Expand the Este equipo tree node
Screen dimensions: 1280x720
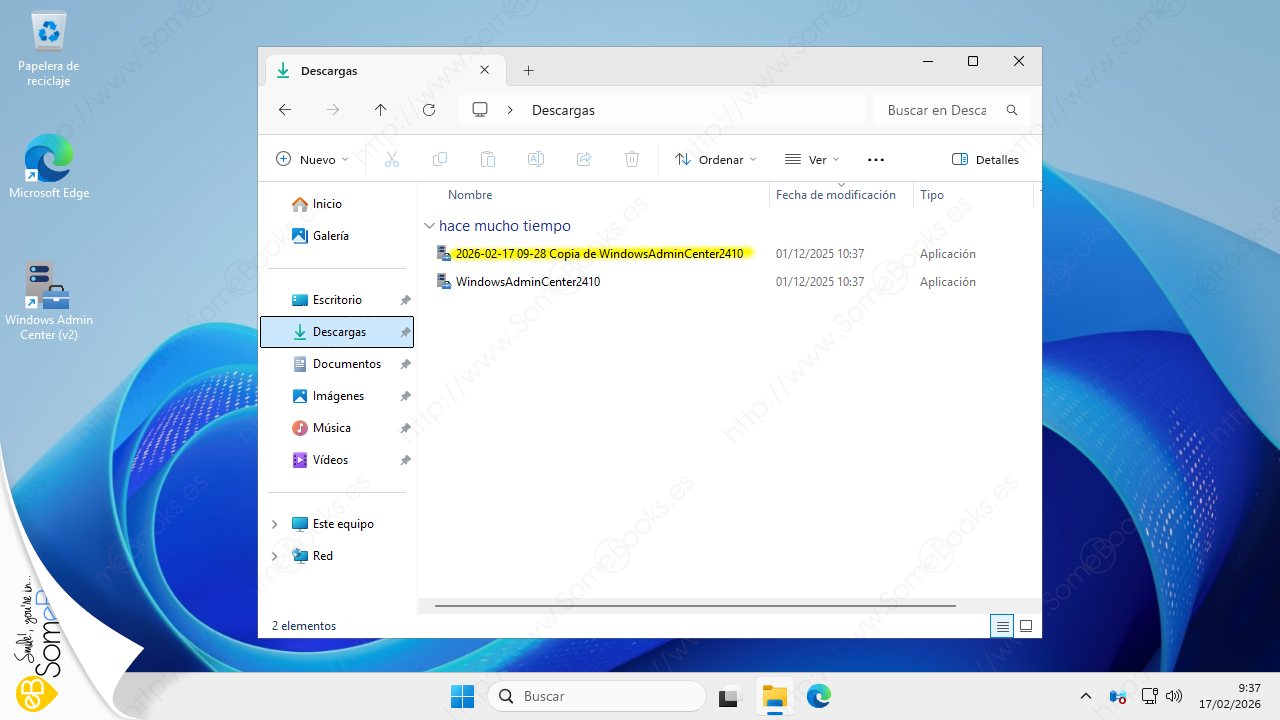275,524
